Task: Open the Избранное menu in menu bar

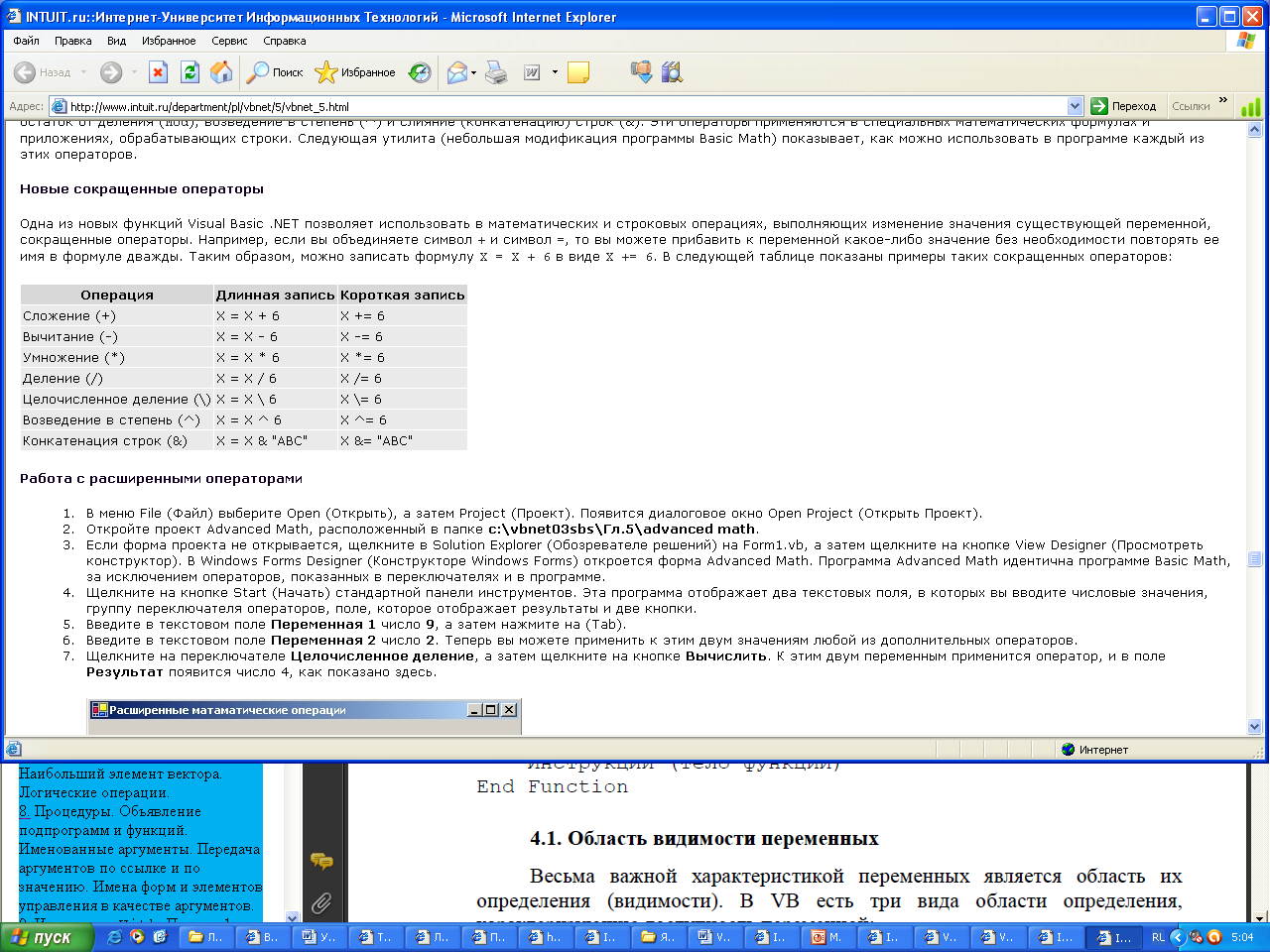Action: [169, 41]
